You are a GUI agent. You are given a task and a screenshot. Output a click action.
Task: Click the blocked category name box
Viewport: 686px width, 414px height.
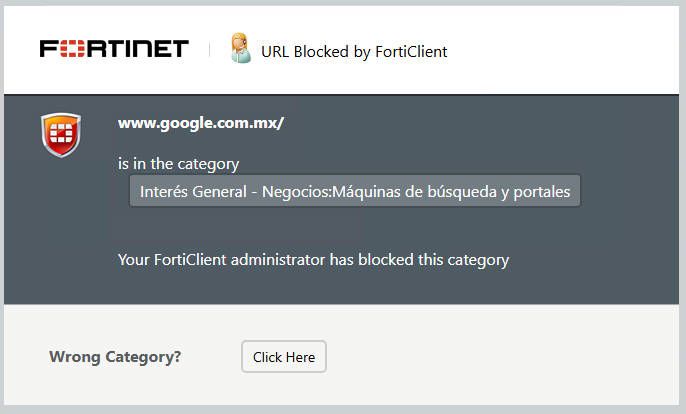click(x=355, y=191)
